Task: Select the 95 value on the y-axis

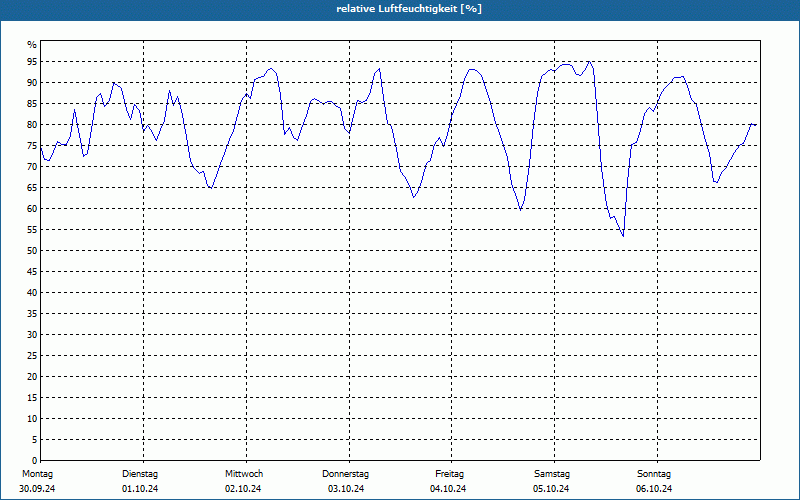Action: (32, 62)
